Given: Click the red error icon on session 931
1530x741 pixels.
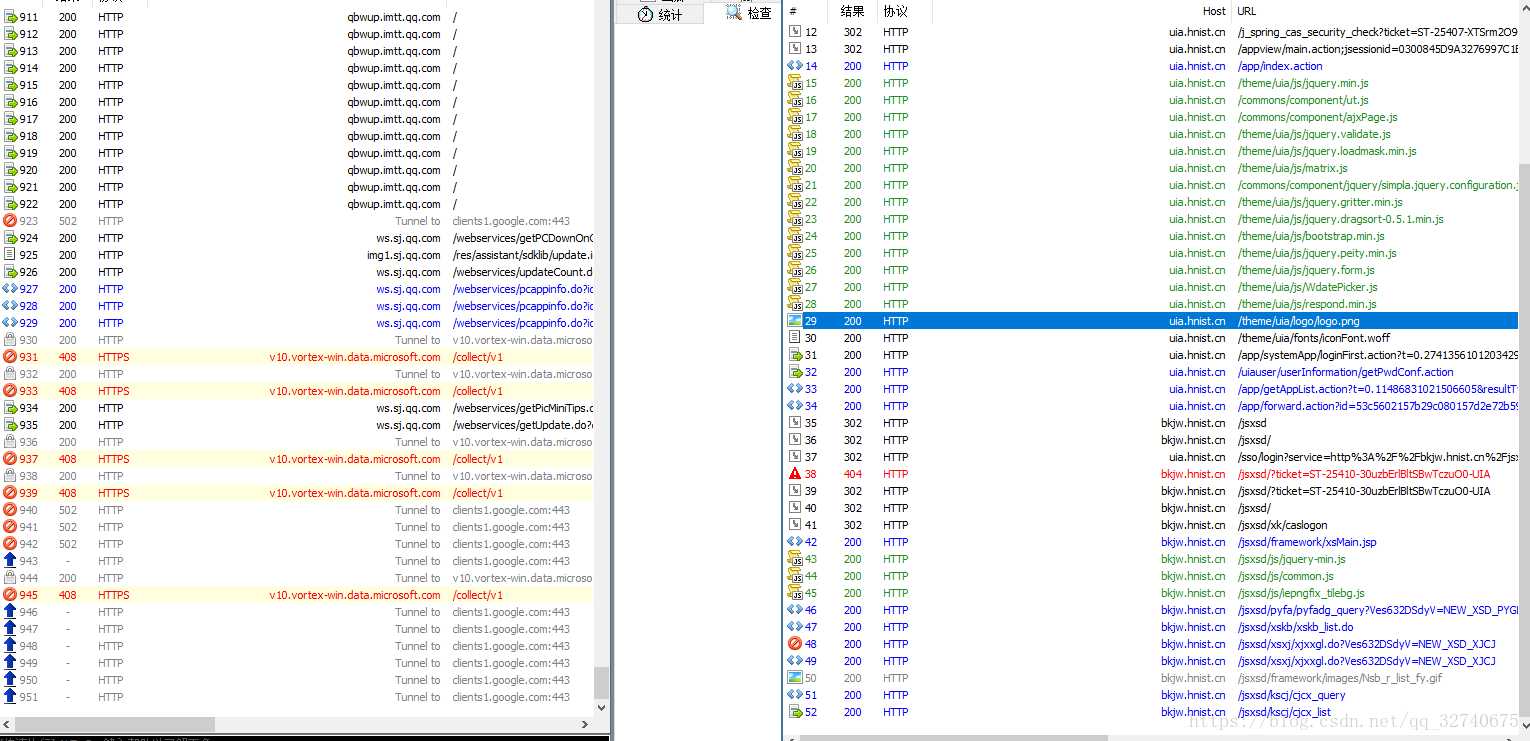Looking at the screenshot, I should click(10, 357).
